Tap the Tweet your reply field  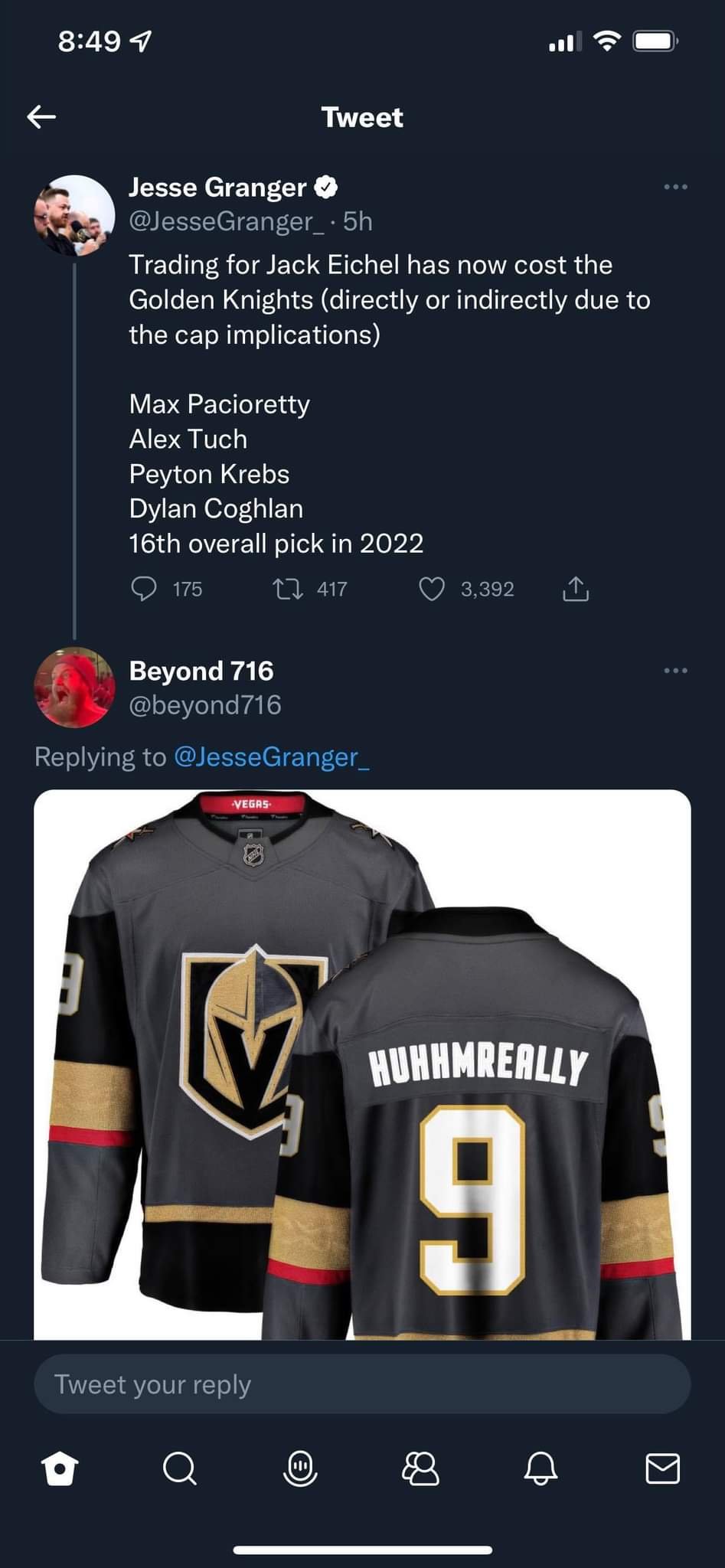click(x=362, y=1384)
